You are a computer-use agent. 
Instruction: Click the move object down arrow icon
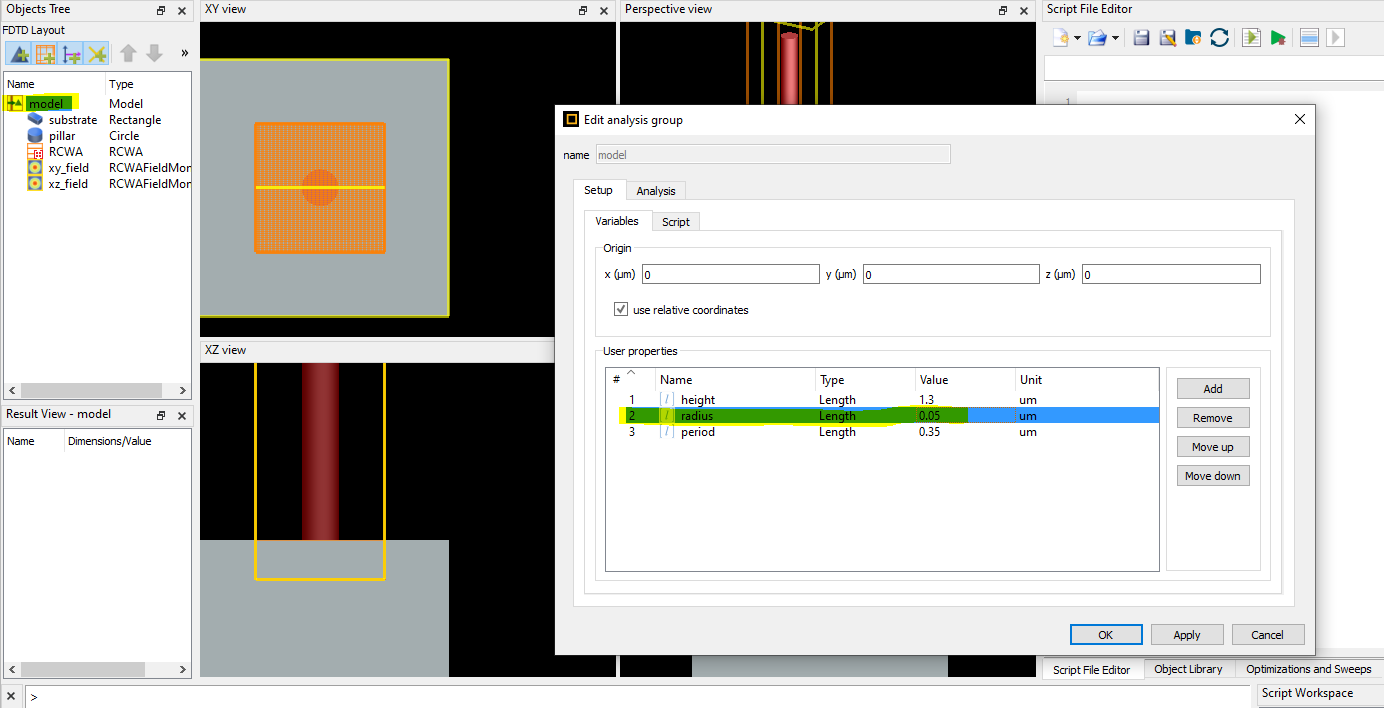pos(154,53)
